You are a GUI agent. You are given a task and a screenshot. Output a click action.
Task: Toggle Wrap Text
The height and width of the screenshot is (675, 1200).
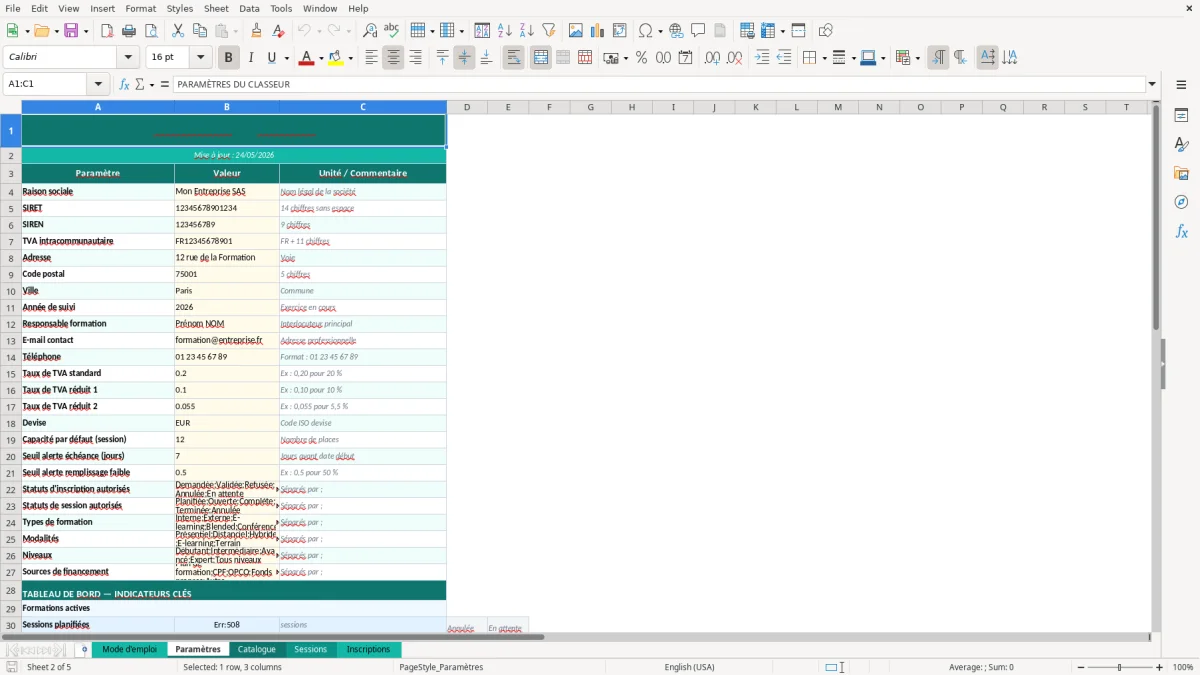pos(513,58)
